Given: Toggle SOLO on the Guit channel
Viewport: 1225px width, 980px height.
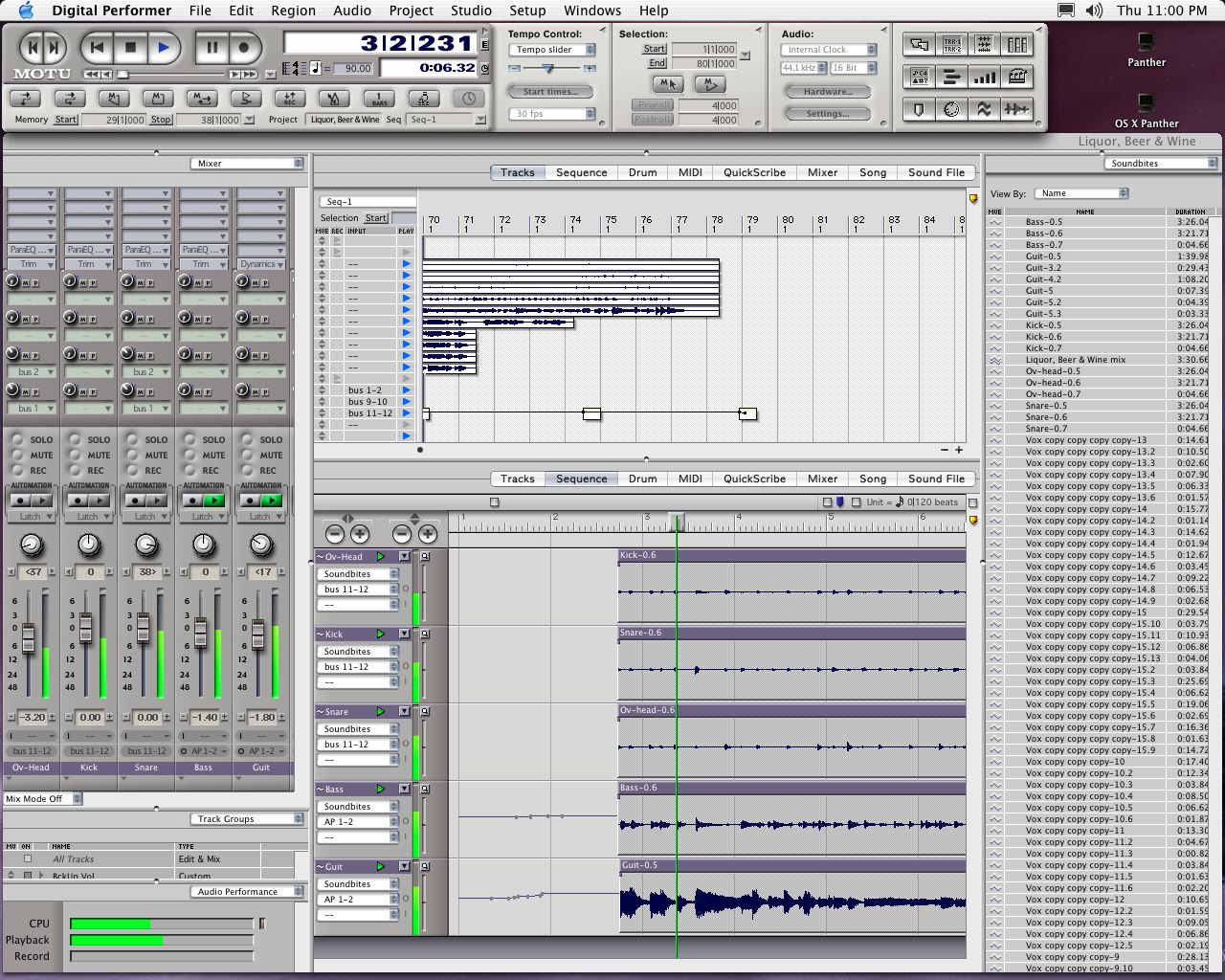Looking at the screenshot, I should pos(247,439).
